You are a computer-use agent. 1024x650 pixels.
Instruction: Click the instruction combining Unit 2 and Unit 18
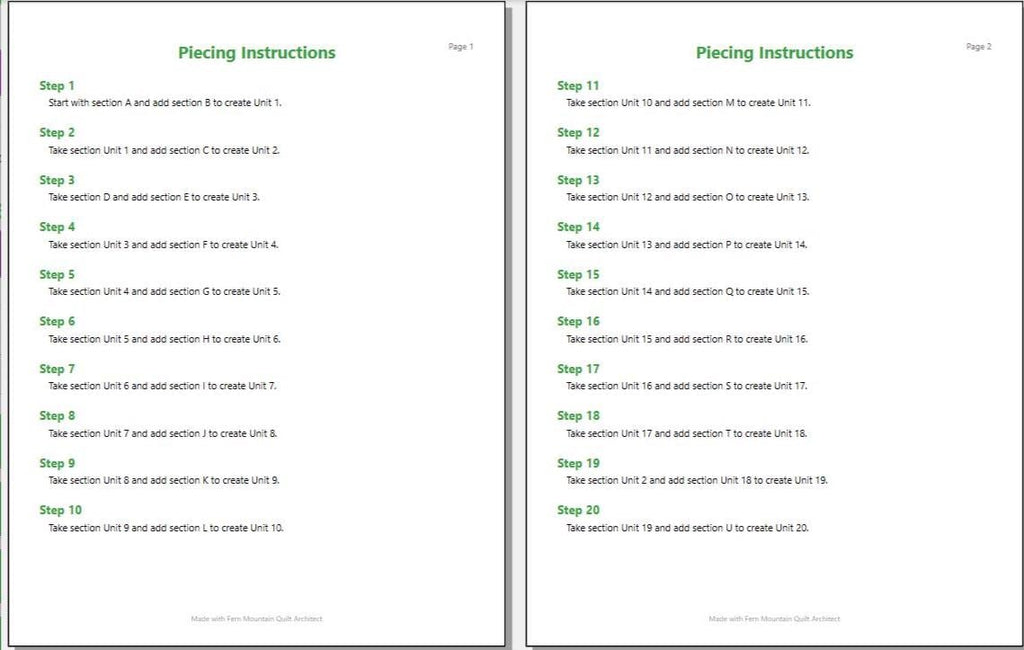697,480
